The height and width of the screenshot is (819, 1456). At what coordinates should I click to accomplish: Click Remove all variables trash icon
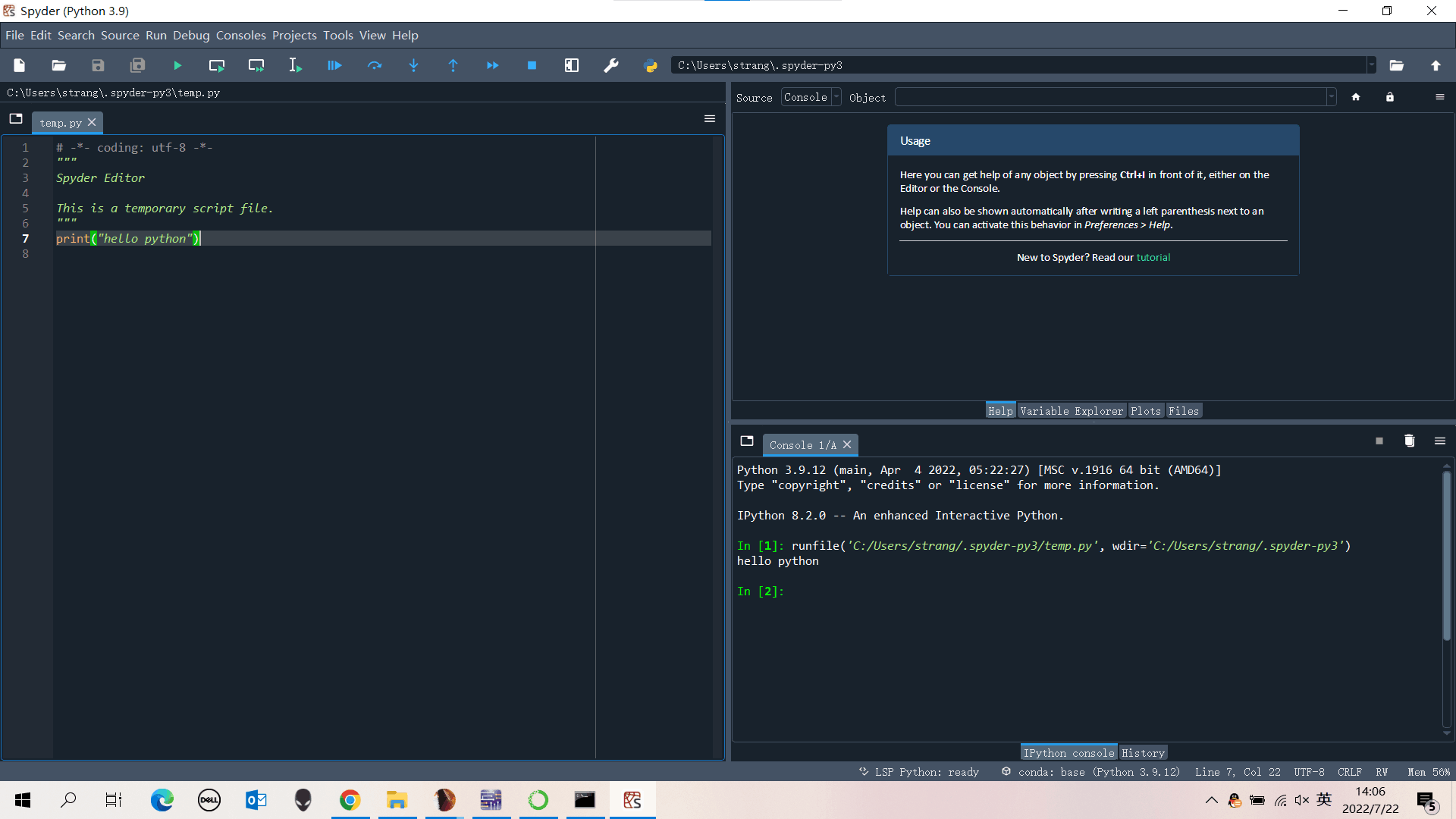pyautogui.click(x=1409, y=441)
